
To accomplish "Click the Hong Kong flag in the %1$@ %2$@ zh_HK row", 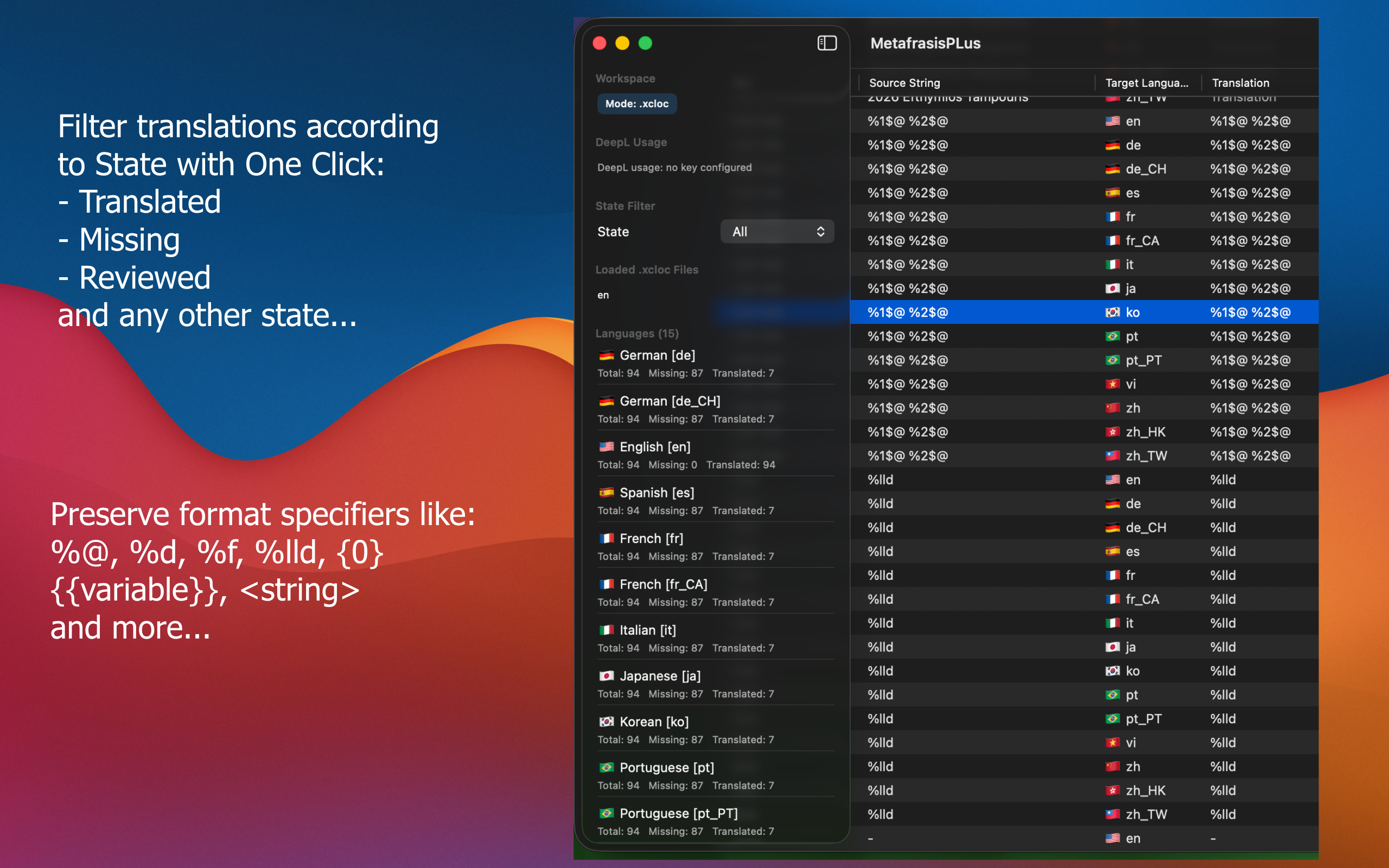I will 1112,432.
